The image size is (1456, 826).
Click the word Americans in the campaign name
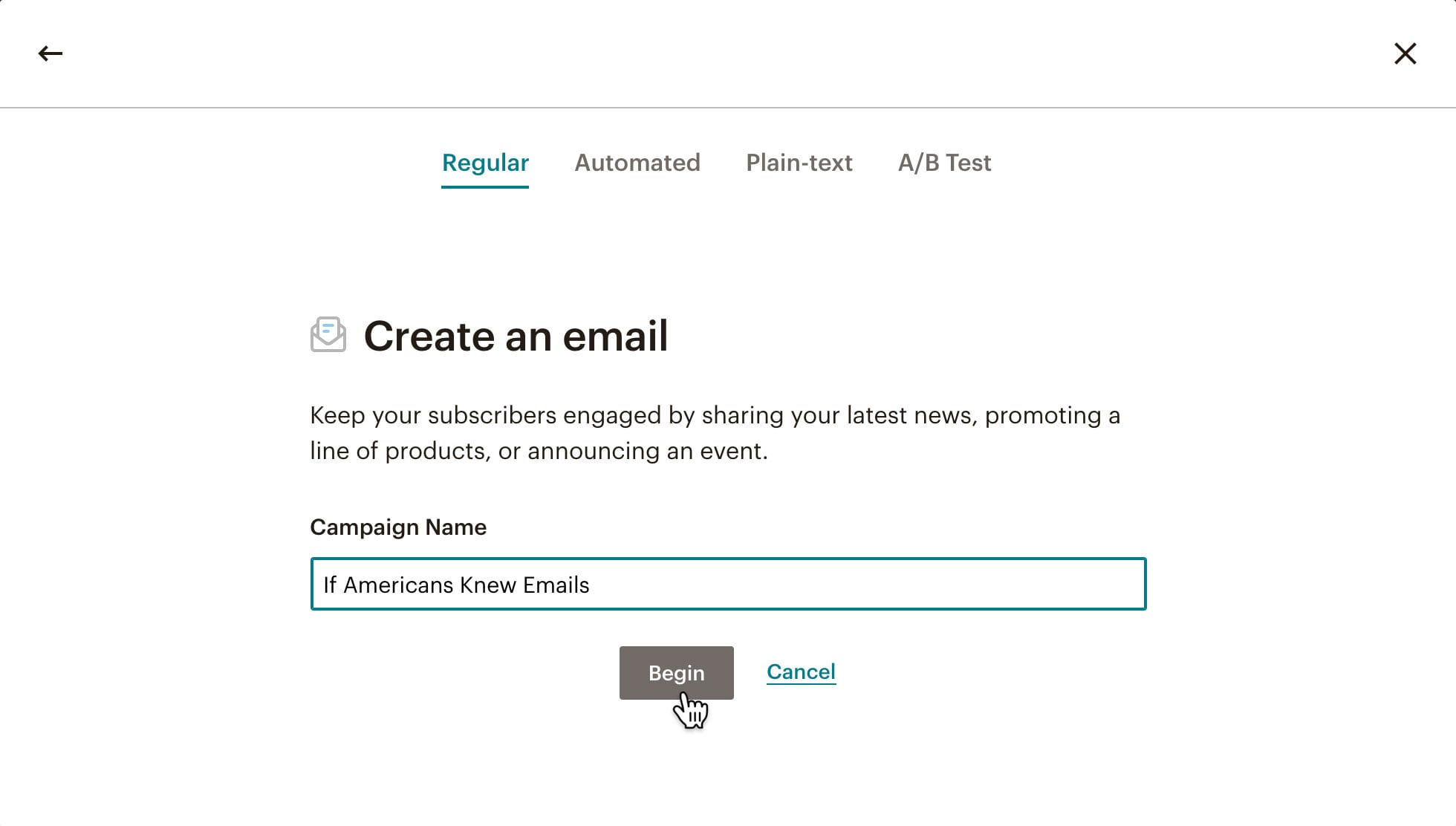(398, 585)
